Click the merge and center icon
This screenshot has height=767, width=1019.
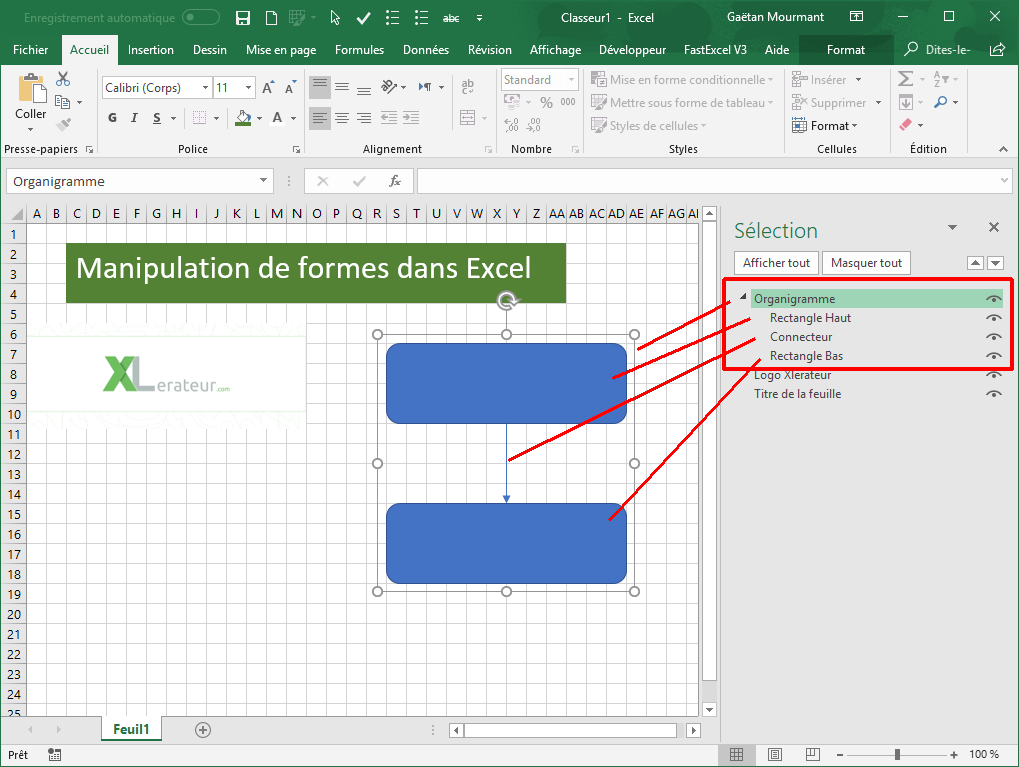[467, 118]
